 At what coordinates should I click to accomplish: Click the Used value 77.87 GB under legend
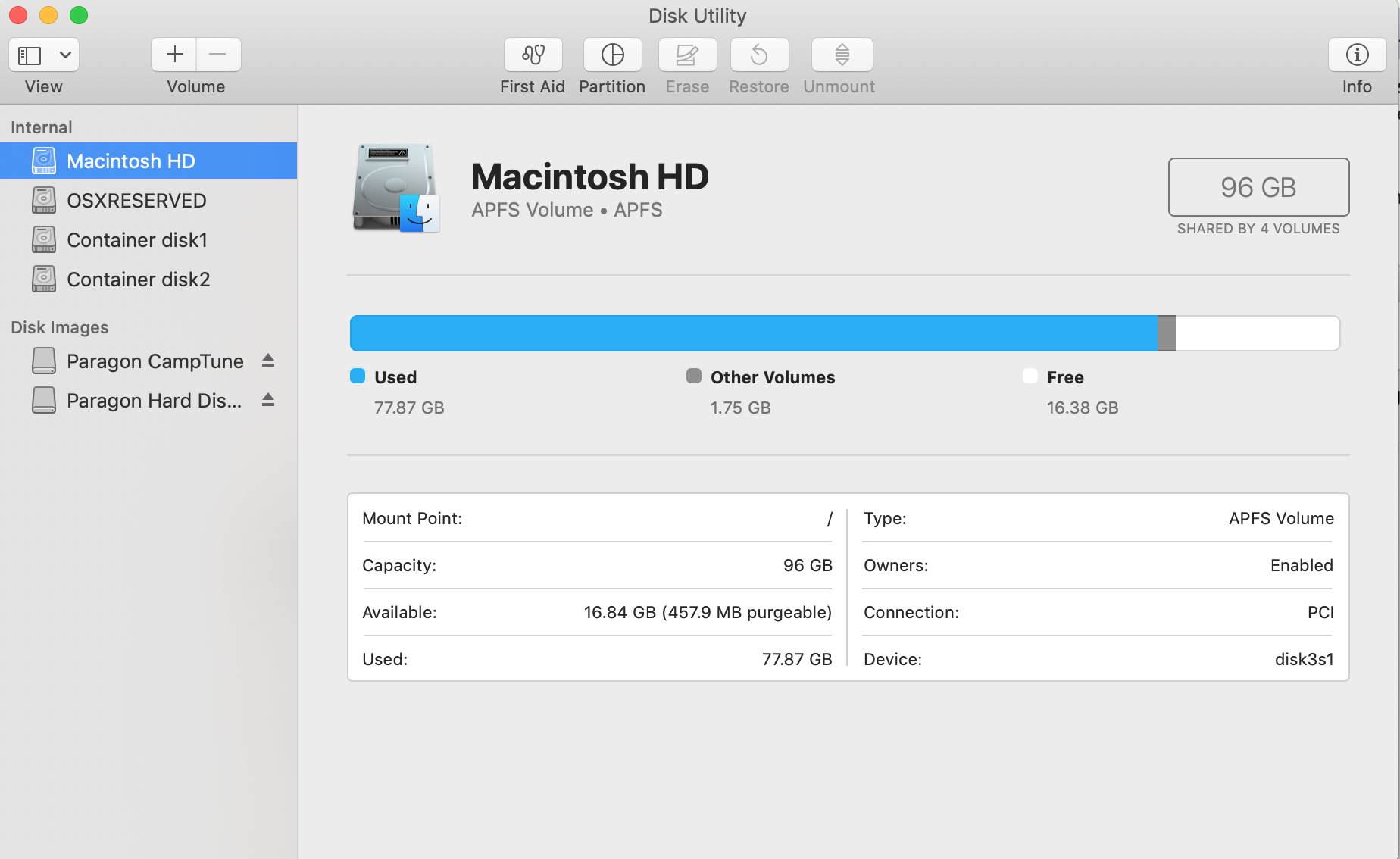pos(409,408)
